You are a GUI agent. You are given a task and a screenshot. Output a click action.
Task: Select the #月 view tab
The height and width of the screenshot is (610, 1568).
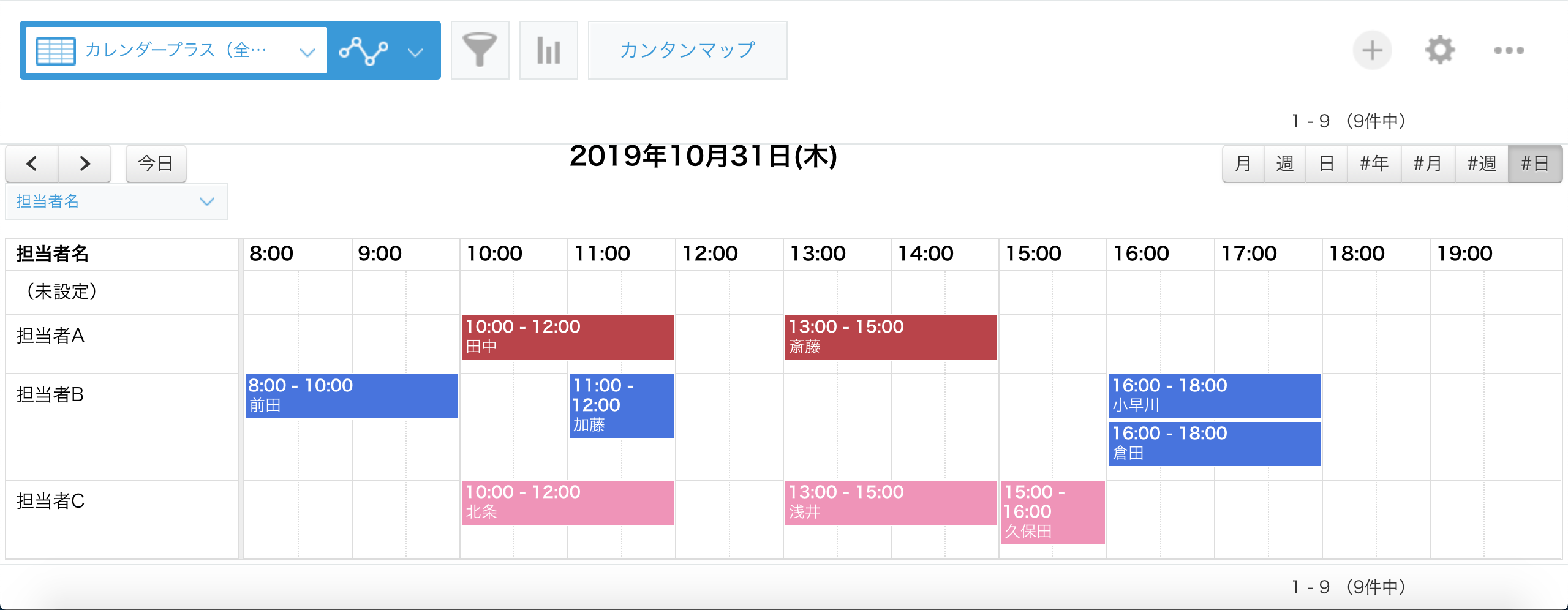[1428, 164]
